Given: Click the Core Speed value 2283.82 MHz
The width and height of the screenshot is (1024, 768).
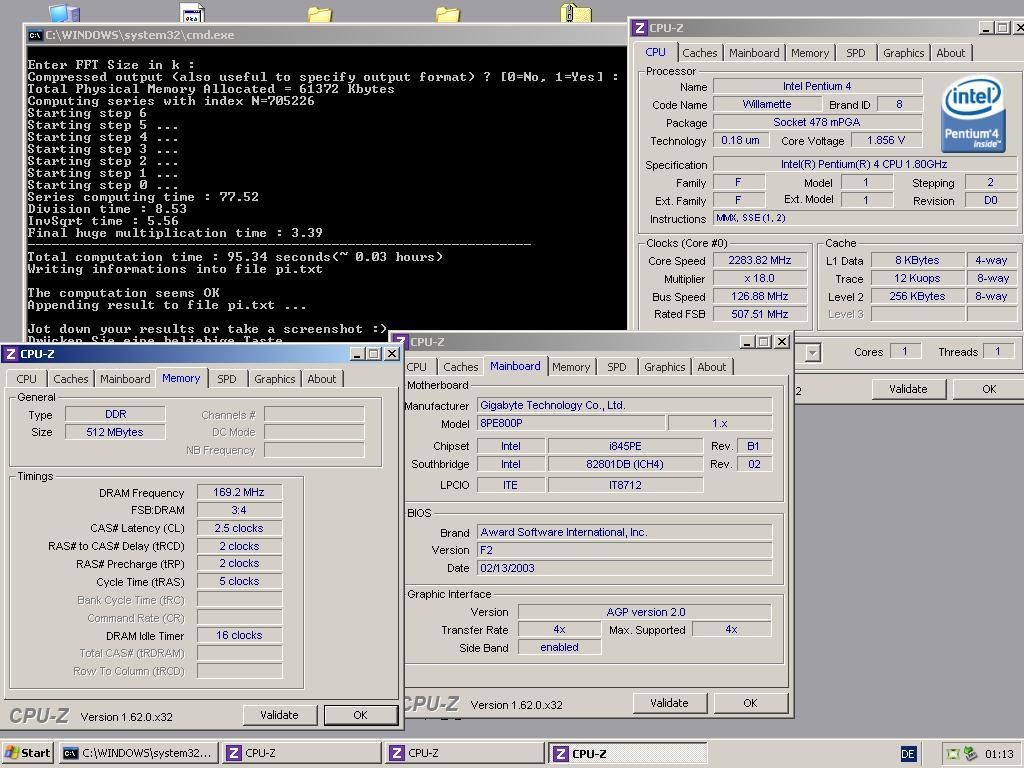Looking at the screenshot, I should coord(760,261).
